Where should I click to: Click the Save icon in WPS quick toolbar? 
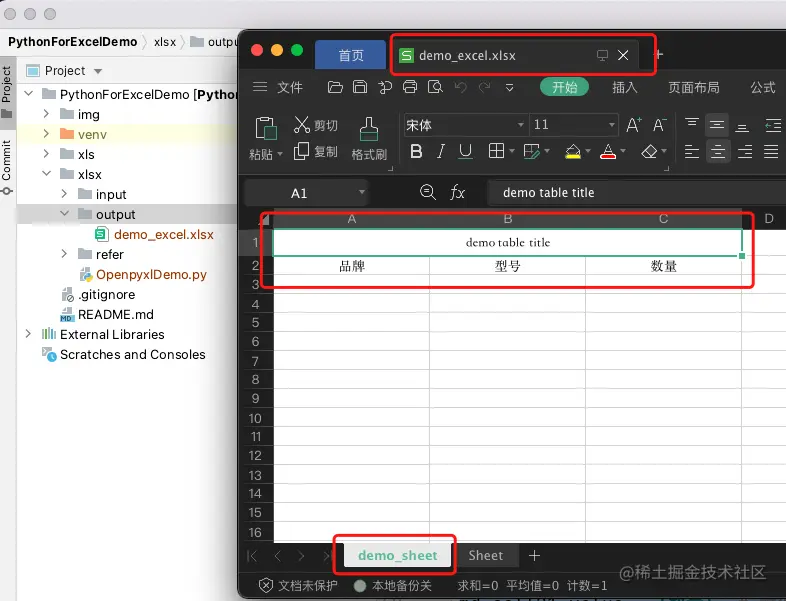[360, 87]
